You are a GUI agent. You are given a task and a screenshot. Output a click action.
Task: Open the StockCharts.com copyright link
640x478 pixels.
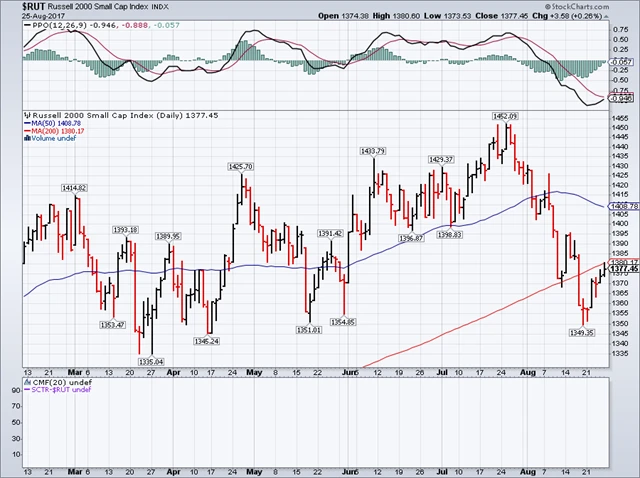pos(577,7)
